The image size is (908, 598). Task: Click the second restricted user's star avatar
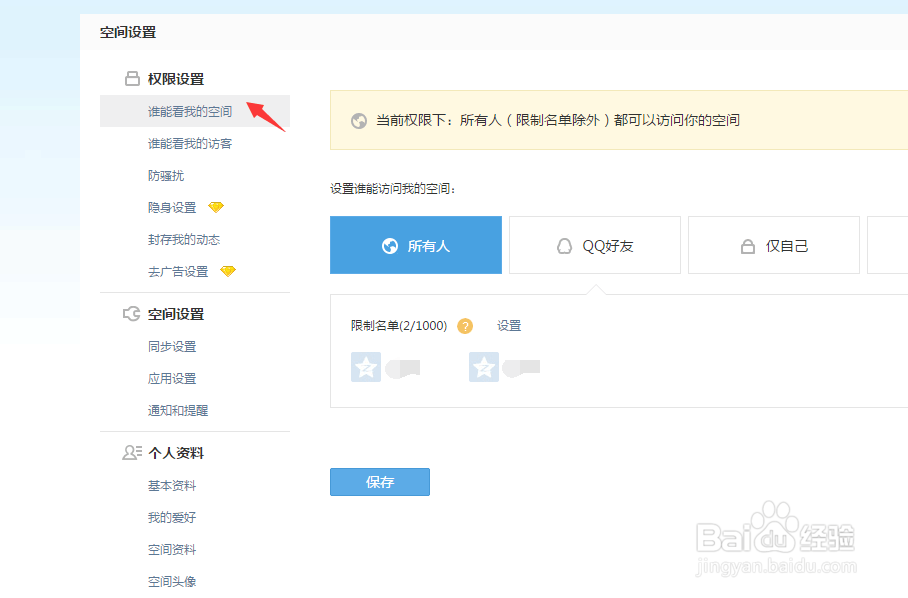(x=484, y=367)
